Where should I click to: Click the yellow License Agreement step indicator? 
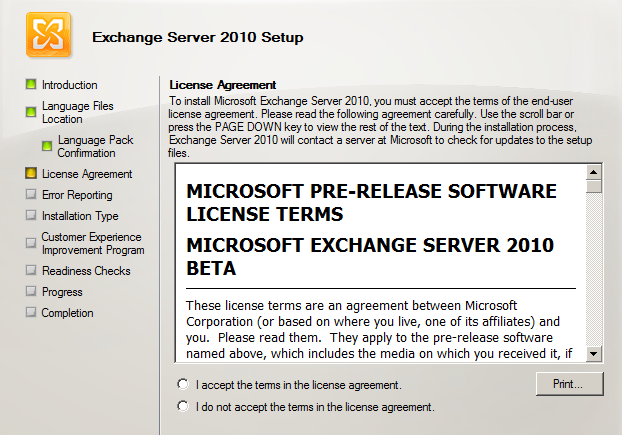click(x=31, y=174)
